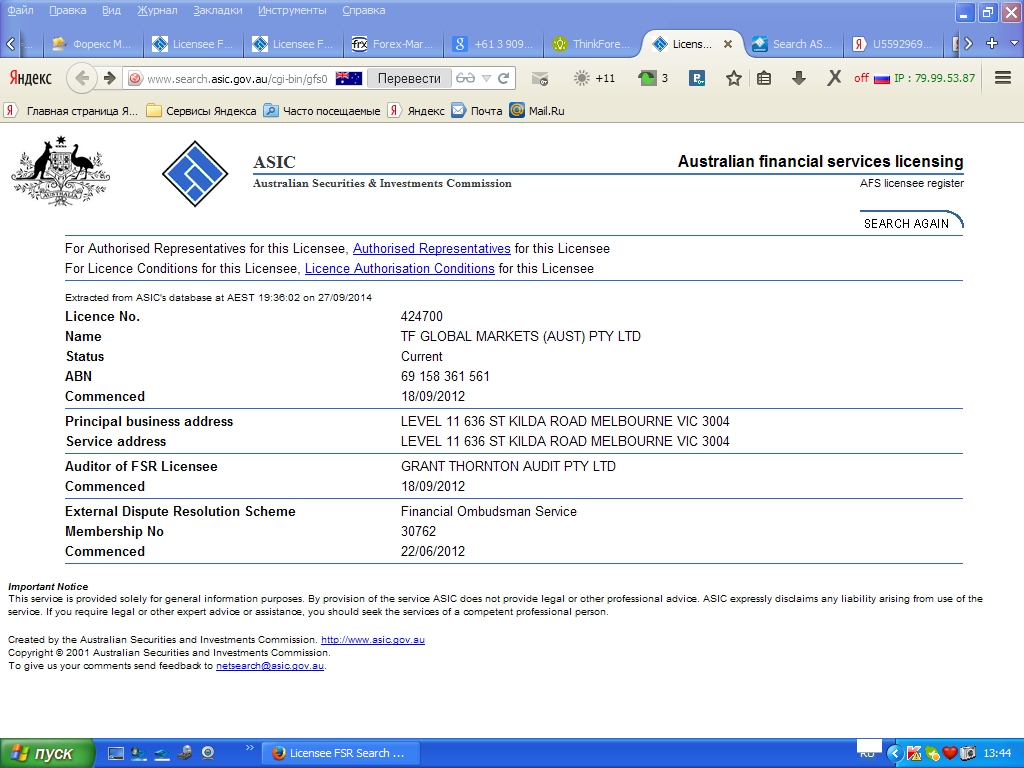Open the http://www.asic.gov.au link
Image resolution: width=1024 pixels, height=768 pixels.
click(x=373, y=639)
